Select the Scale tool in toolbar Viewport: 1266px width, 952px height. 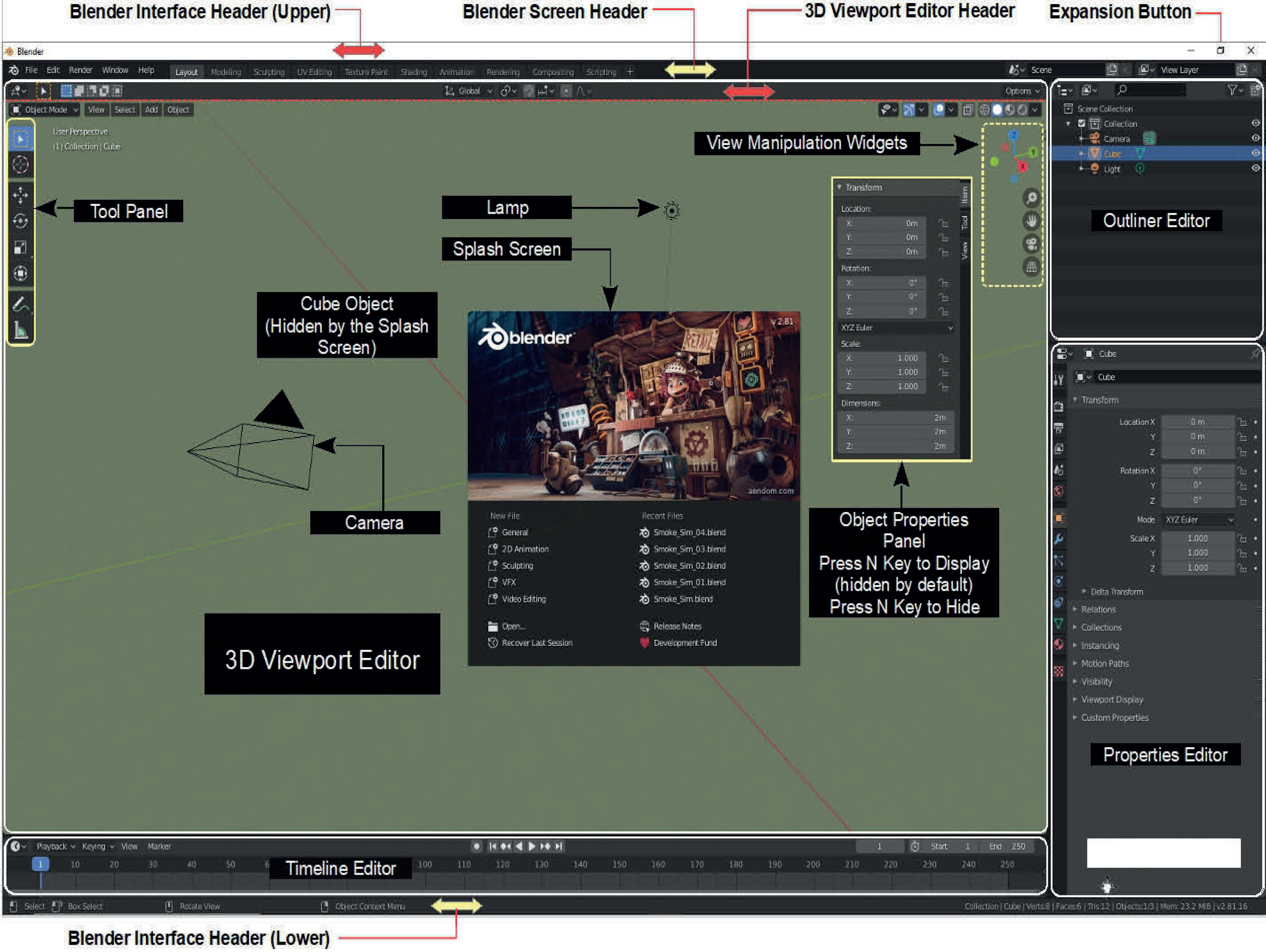[x=21, y=247]
